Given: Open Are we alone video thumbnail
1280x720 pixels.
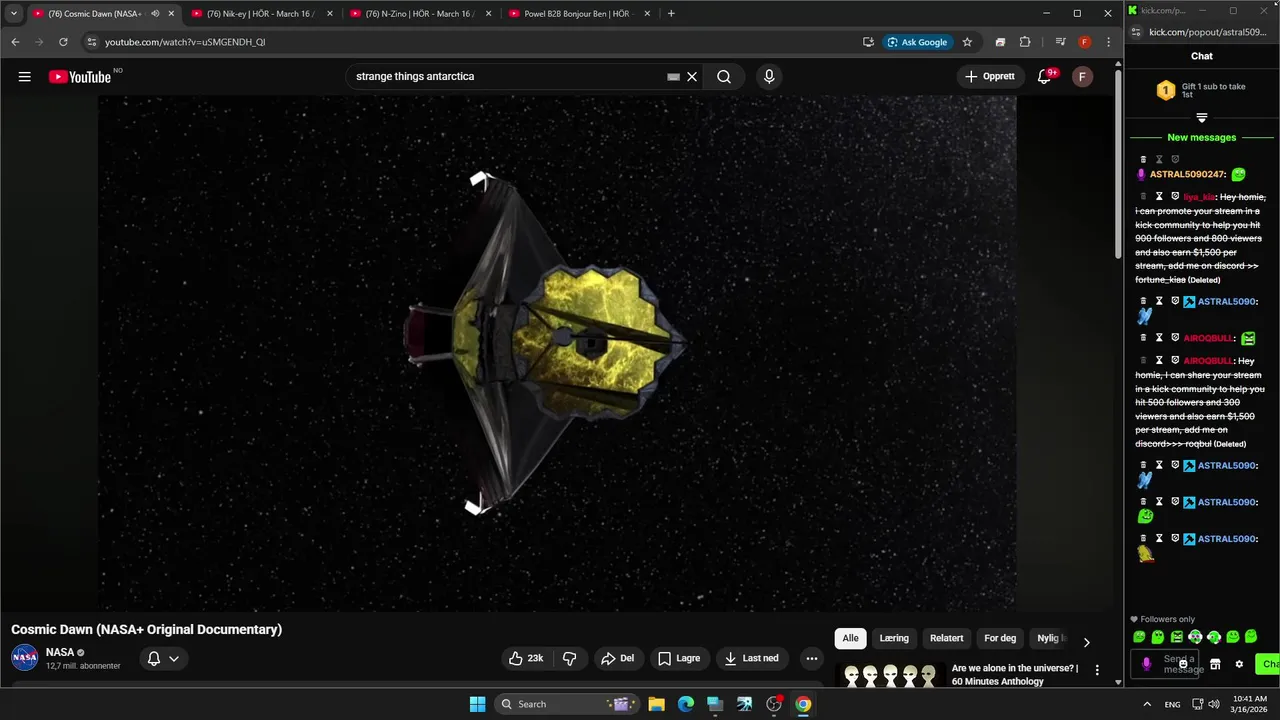Looking at the screenshot, I should pos(890,676).
